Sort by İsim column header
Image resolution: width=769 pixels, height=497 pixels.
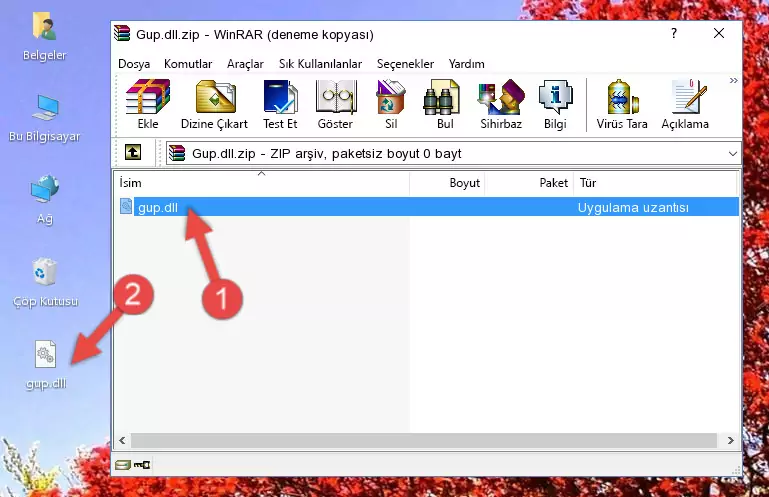pyautogui.click(x=263, y=183)
